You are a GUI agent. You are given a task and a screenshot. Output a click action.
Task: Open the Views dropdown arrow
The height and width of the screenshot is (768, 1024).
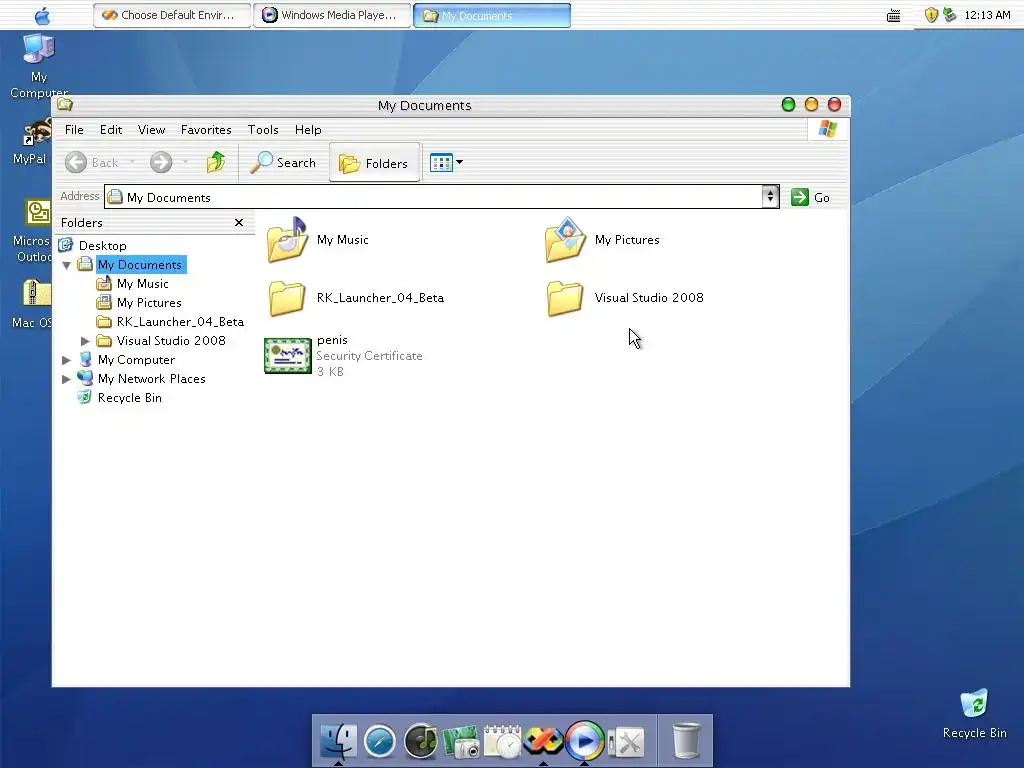[x=460, y=162]
